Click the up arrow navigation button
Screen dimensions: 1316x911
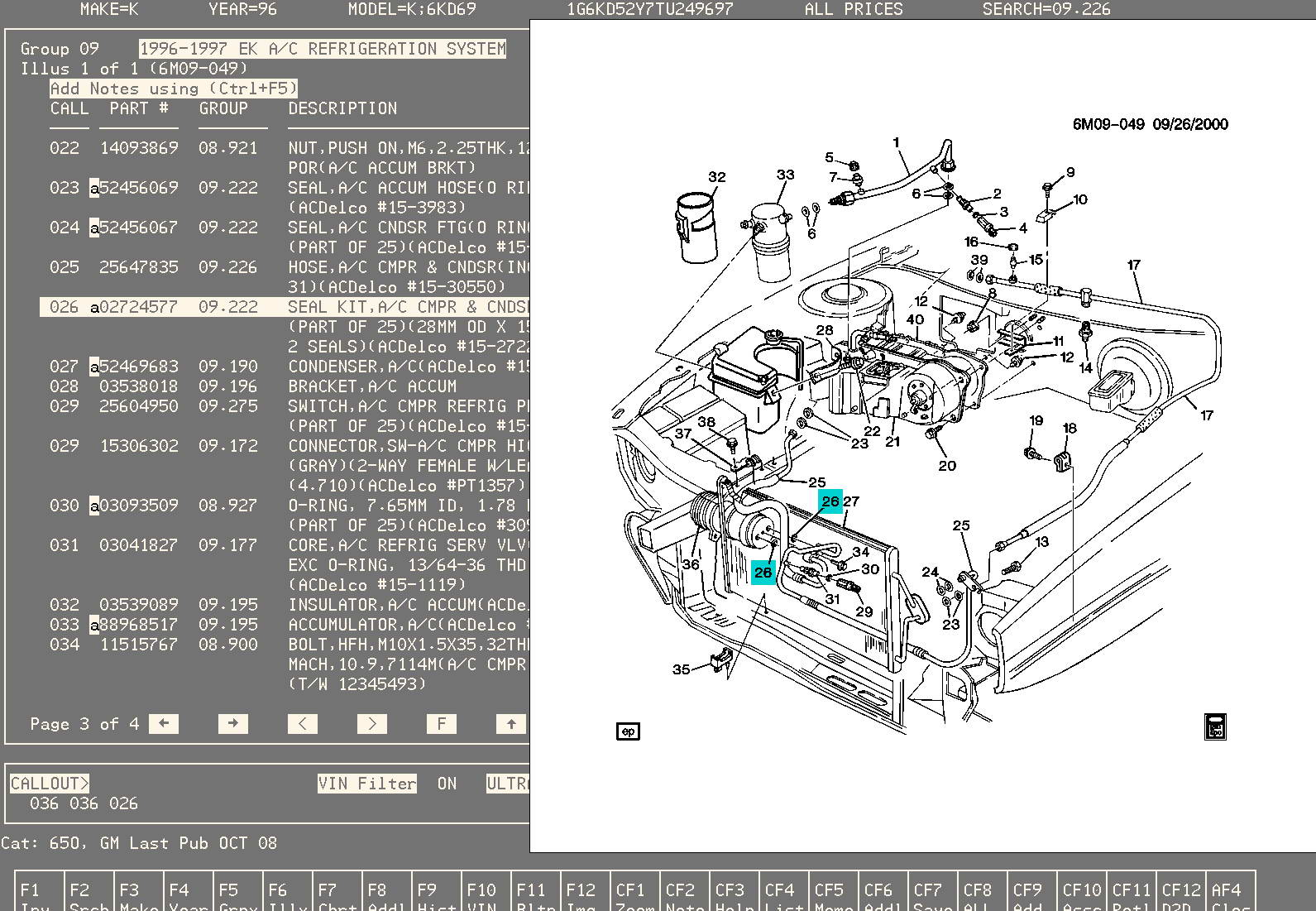click(510, 724)
